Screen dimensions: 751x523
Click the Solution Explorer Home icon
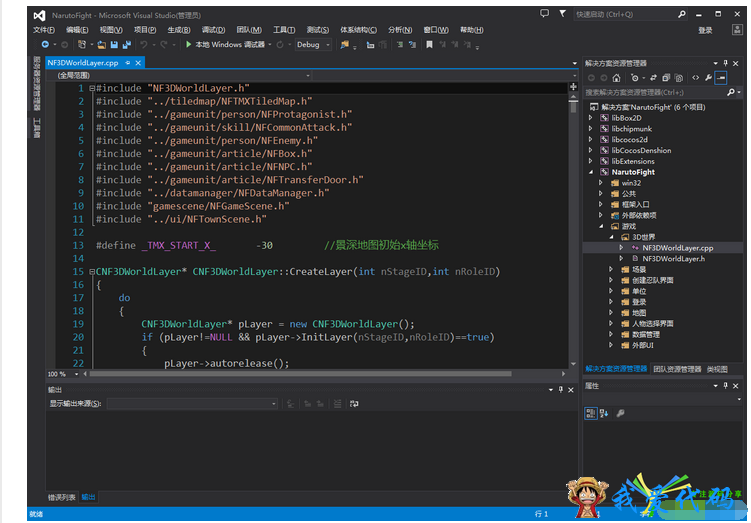616,78
